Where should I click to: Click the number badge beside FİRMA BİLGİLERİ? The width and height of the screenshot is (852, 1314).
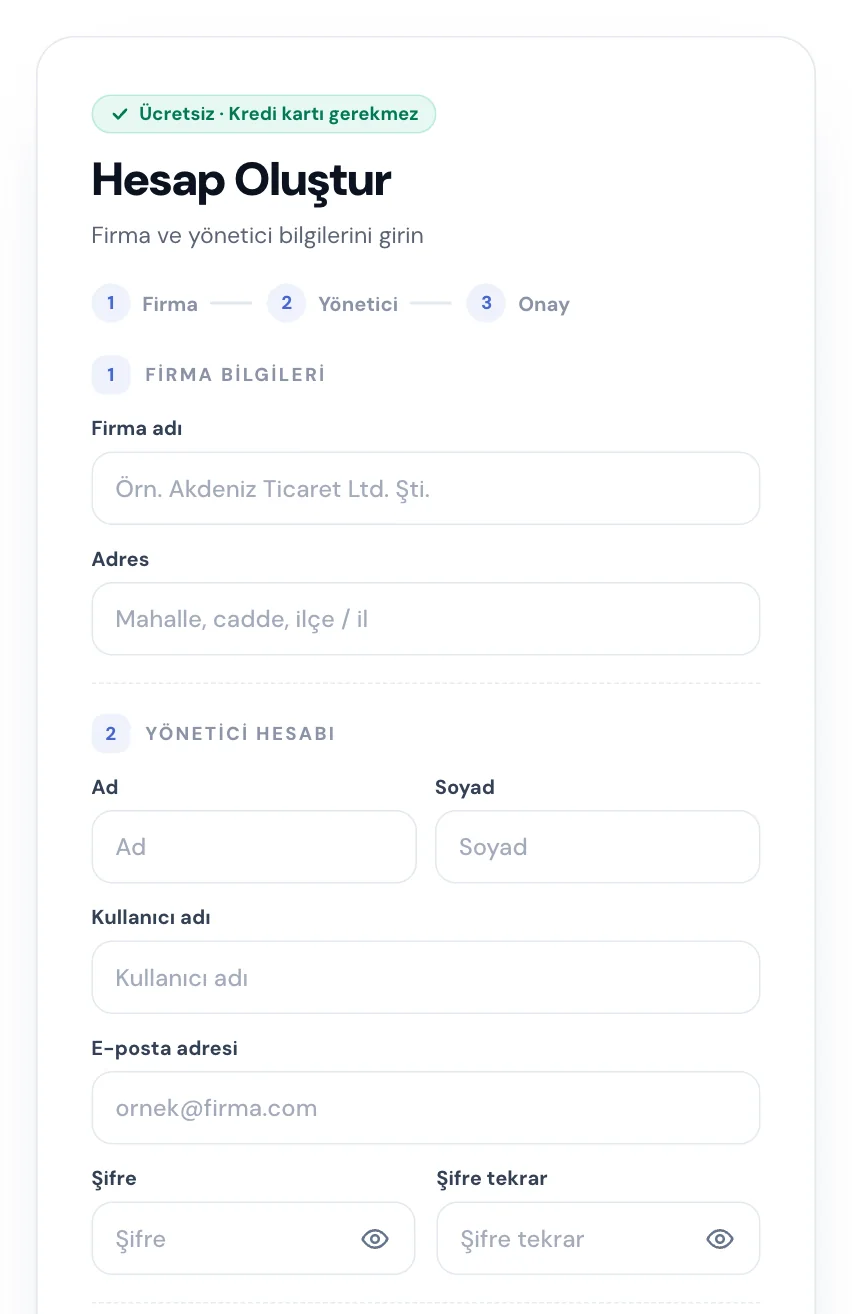pyautogui.click(x=111, y=375)
